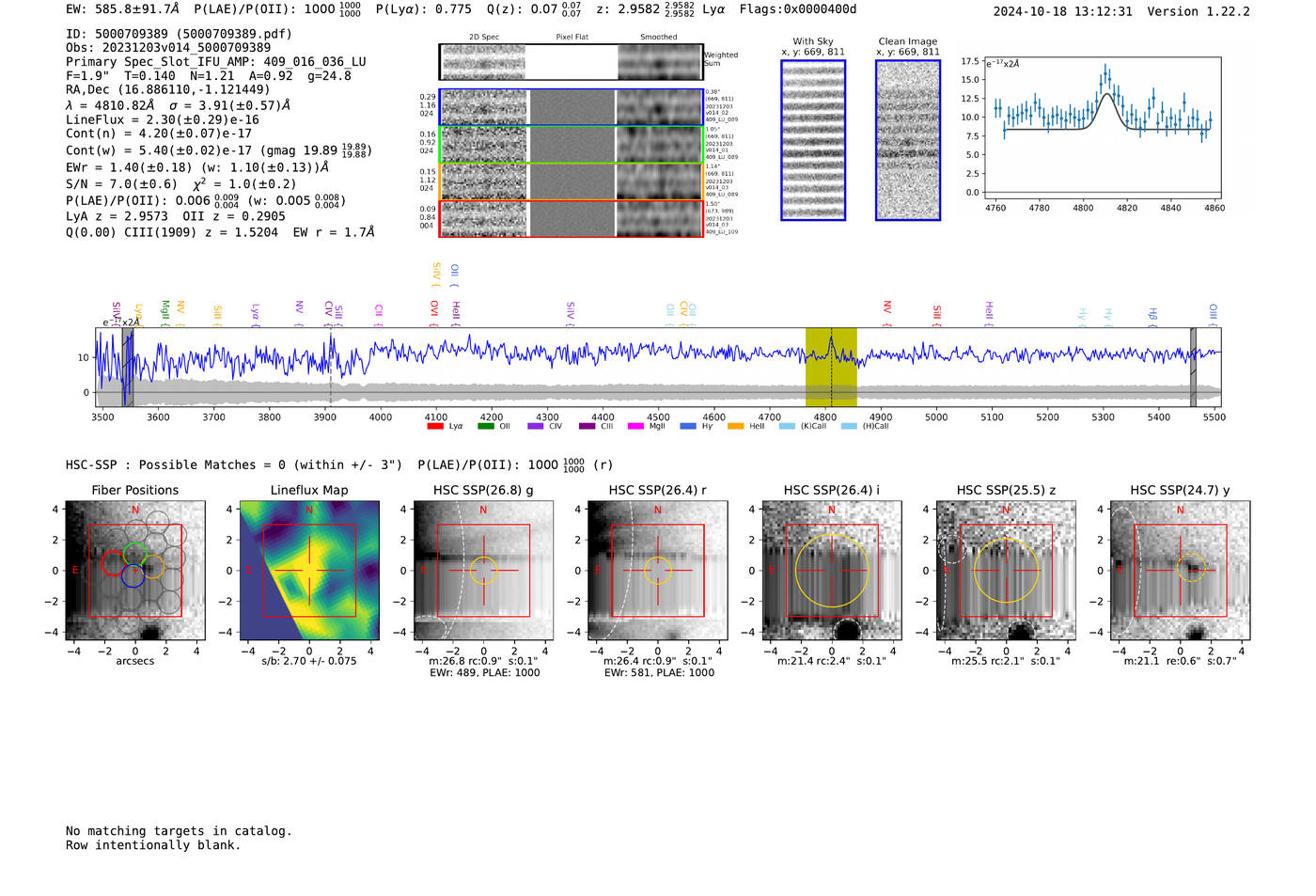
Task: Click 'HSC-SSP : Possible Matches = 0' text
Action: tap(234, 464)
